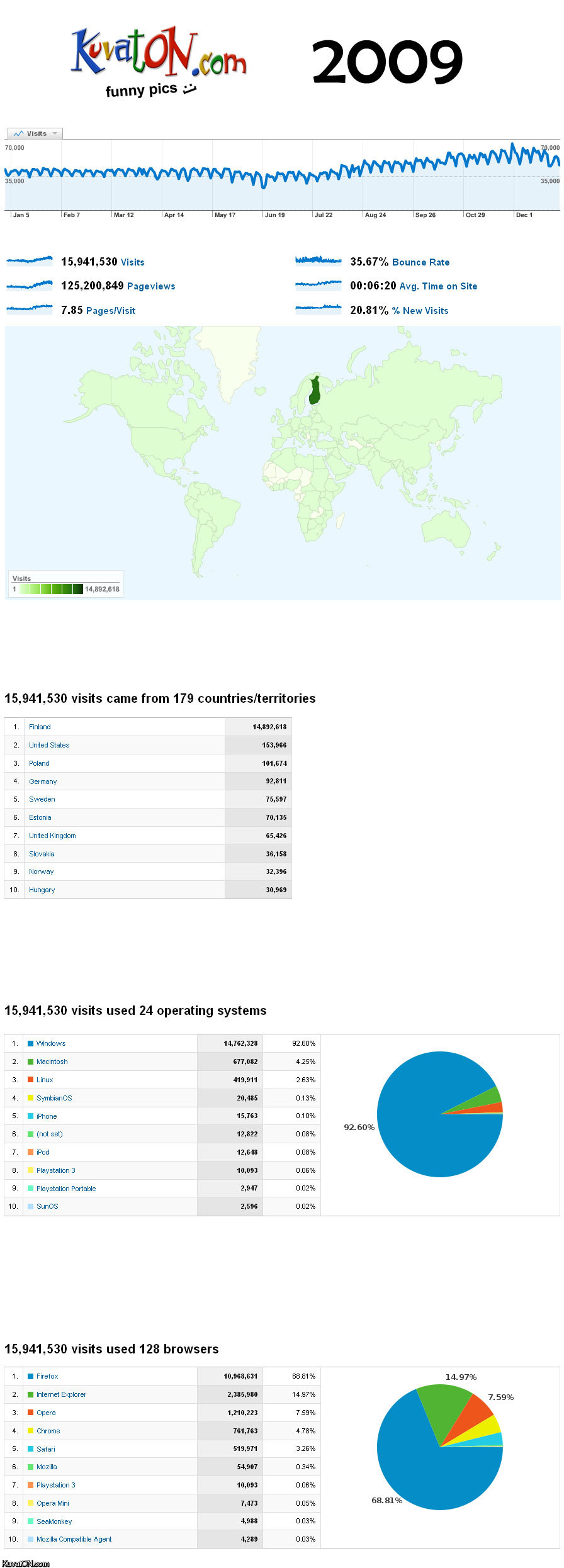This screenshot has height=1568, width=564.
Task: Click the KuvatON.com footer watermark
Action: [26, 1563]
